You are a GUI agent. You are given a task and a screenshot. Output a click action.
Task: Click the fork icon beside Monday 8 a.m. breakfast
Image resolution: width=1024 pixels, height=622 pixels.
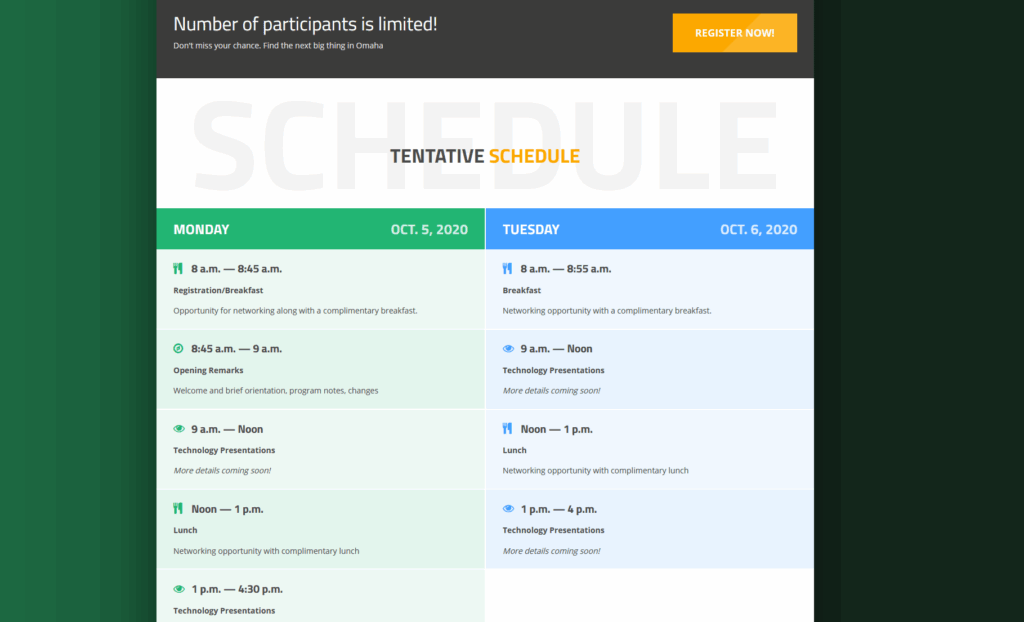[178, 268]
